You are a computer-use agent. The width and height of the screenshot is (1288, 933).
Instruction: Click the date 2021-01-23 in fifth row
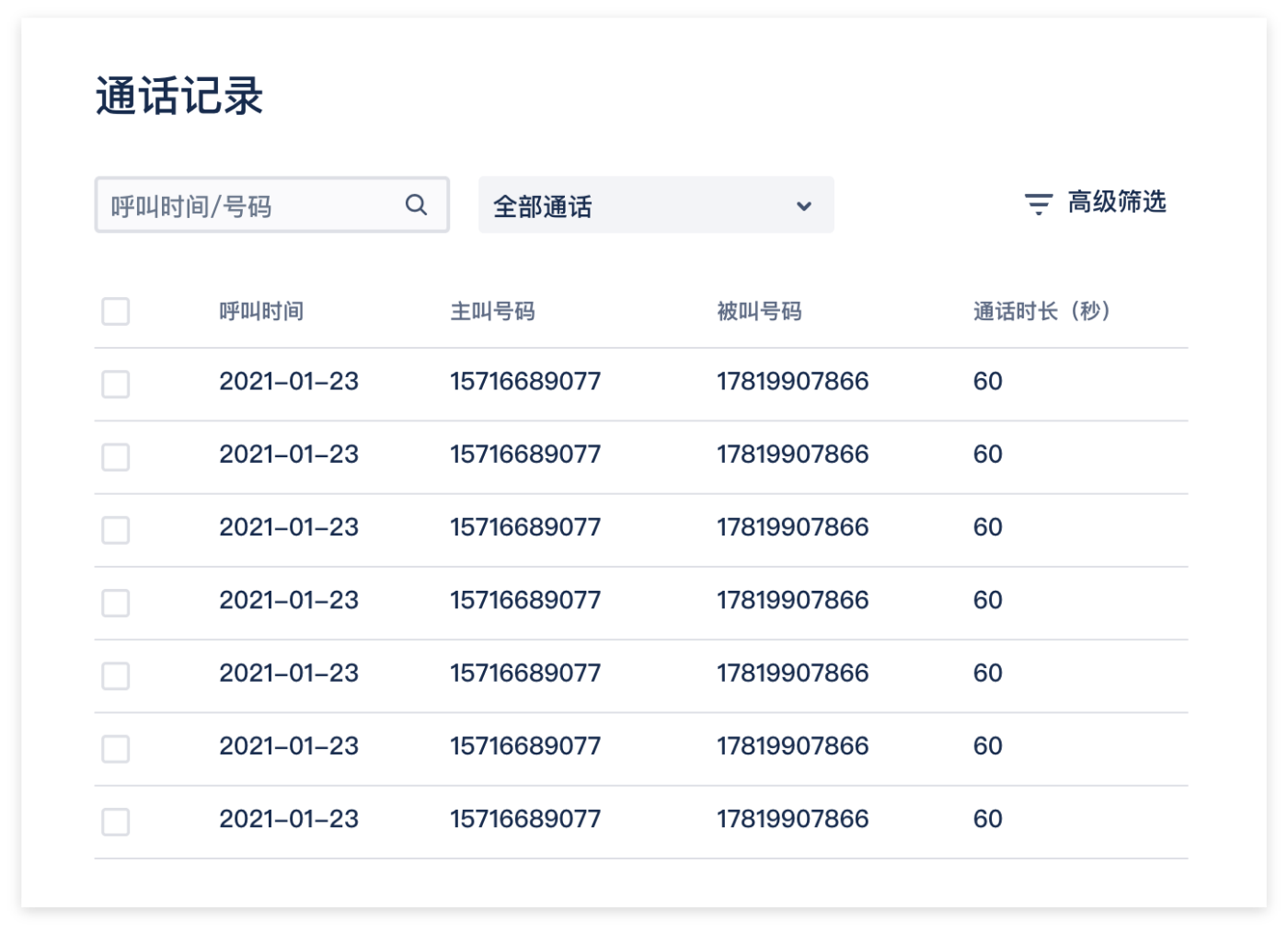289,674
